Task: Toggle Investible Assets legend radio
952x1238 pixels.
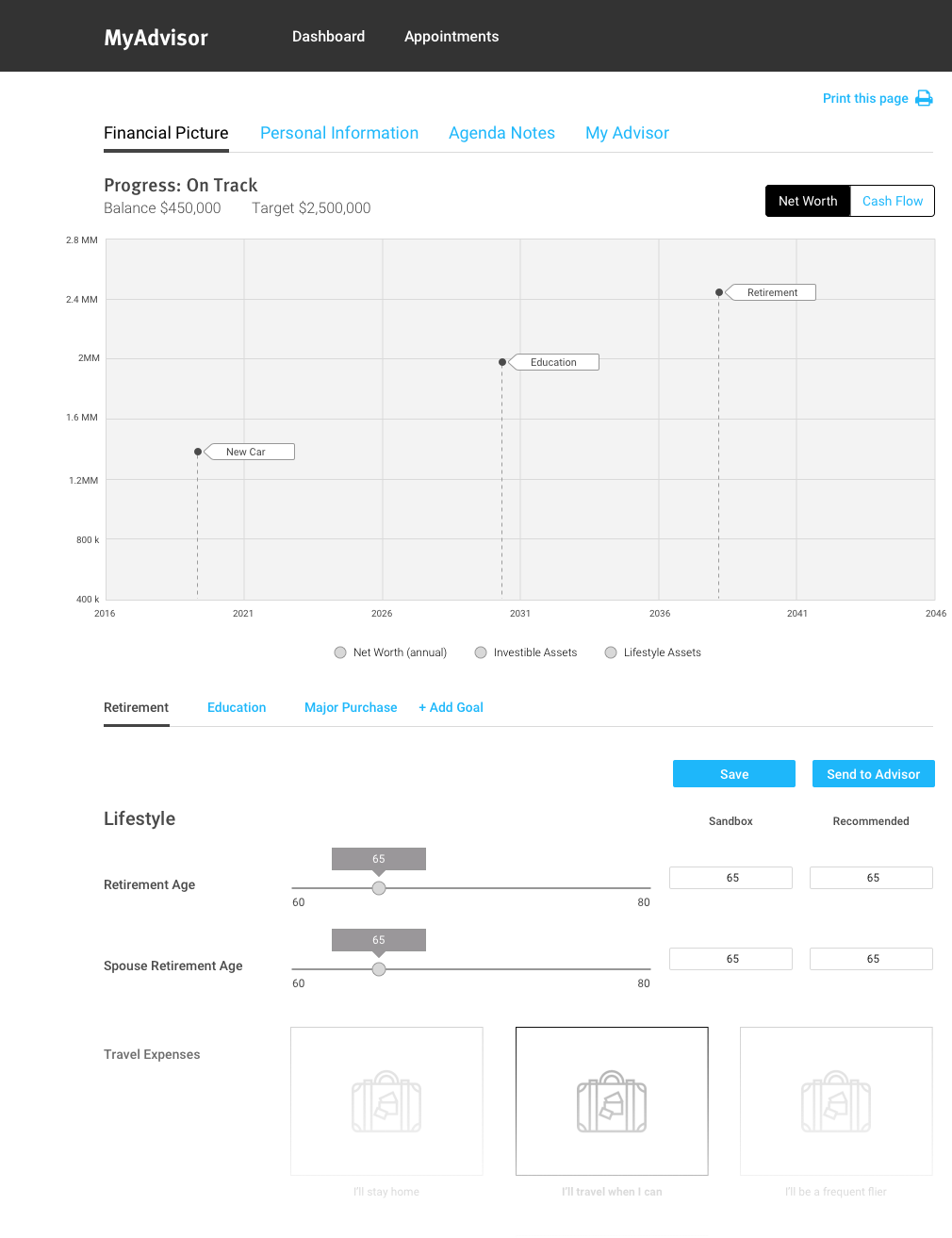Action: tap(481, 652)
